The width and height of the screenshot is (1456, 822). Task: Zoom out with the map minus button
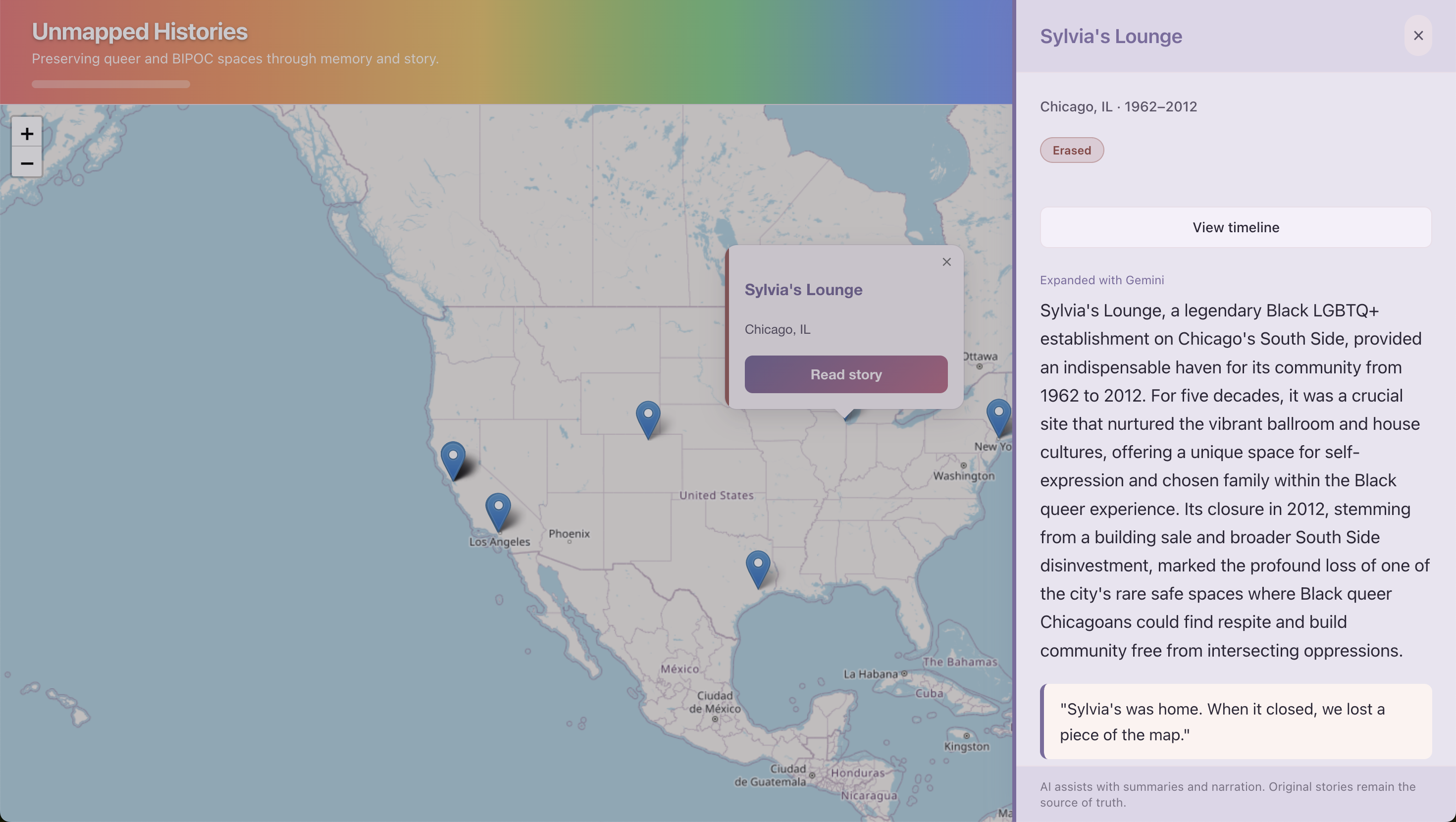pos(27,163)
